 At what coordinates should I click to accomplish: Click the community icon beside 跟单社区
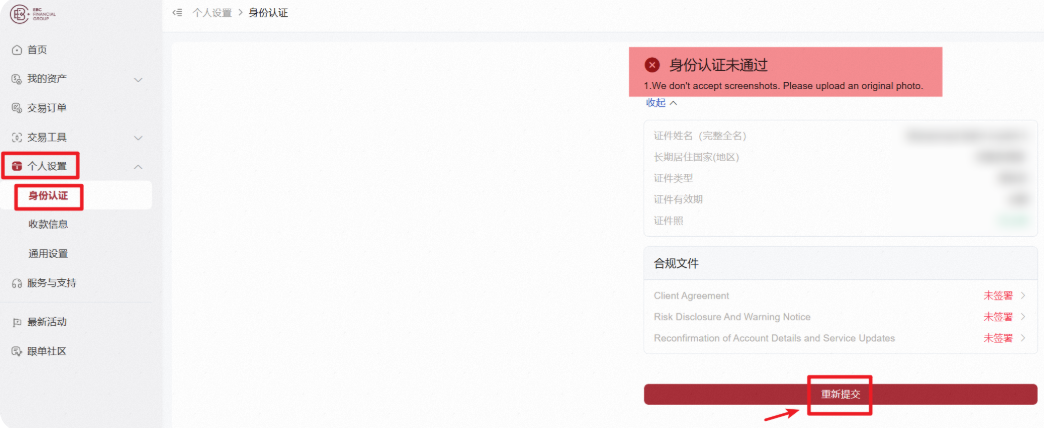coord(17,351)
